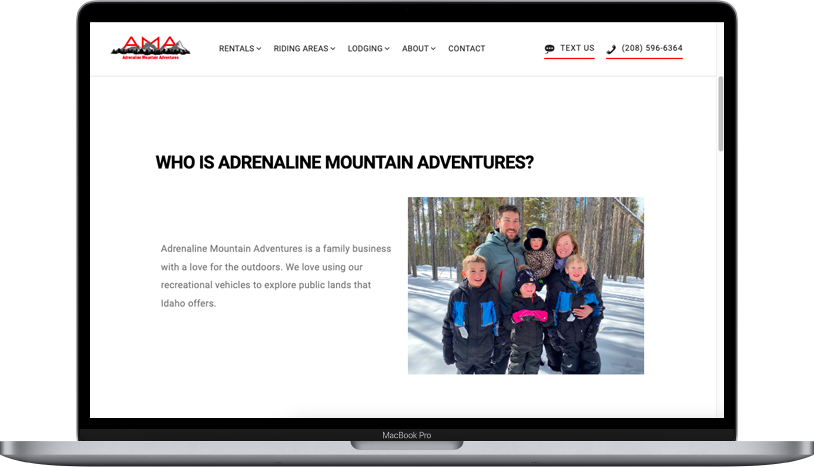Click the family photo in the snow
This screenshot has height=468, width=814.
525,285
